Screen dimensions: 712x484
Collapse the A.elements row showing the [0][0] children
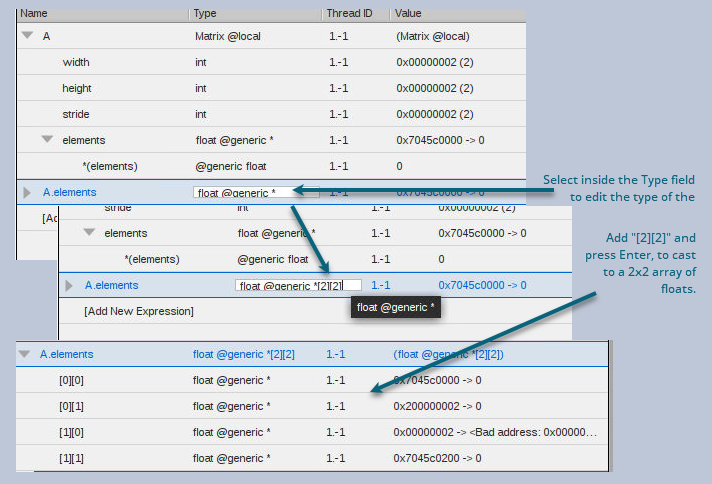coord(25,354)
